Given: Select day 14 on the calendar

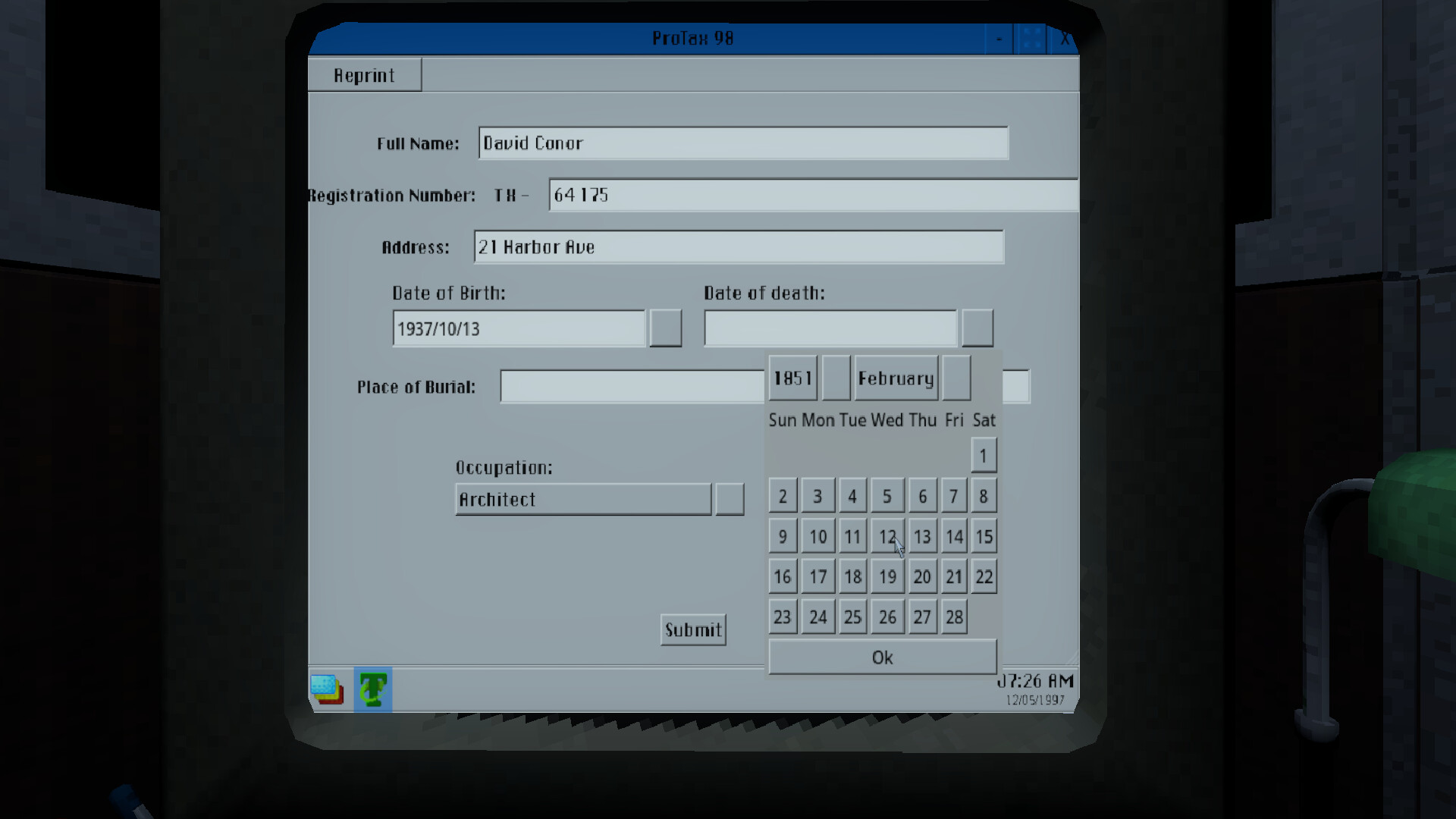Looking at the screenshot, I should coord(954,536).
